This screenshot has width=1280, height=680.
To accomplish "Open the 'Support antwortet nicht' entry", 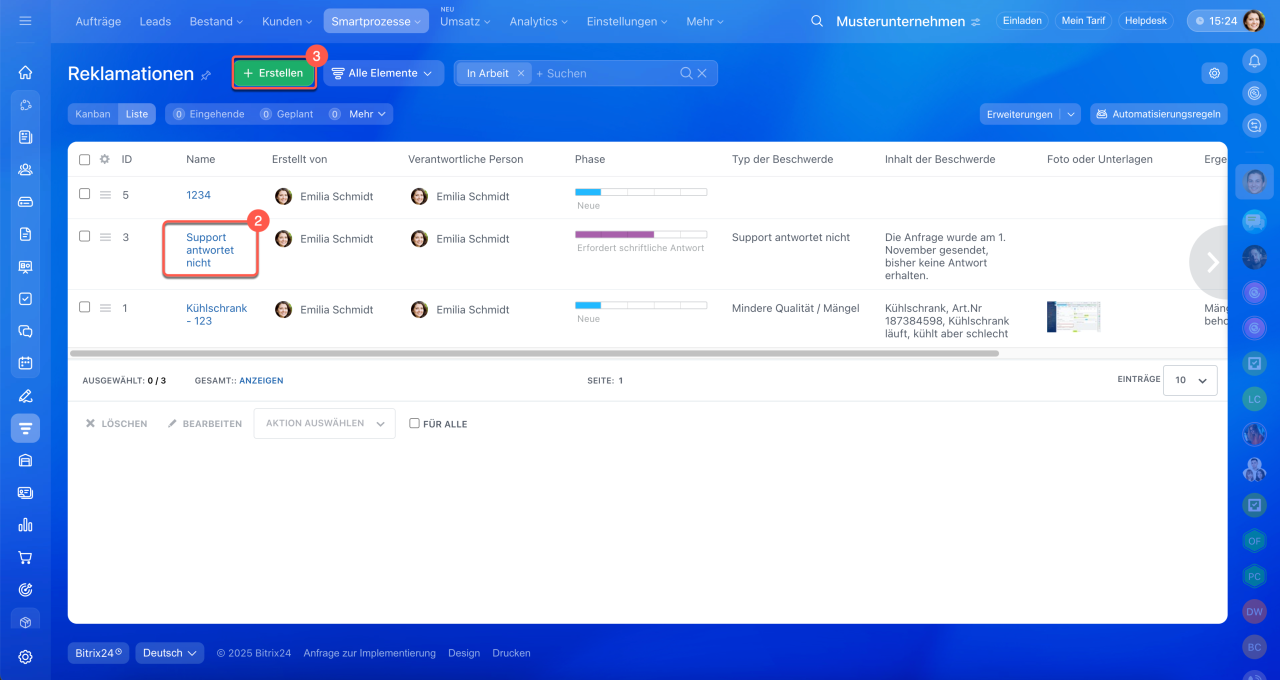I will click(209, 250).
